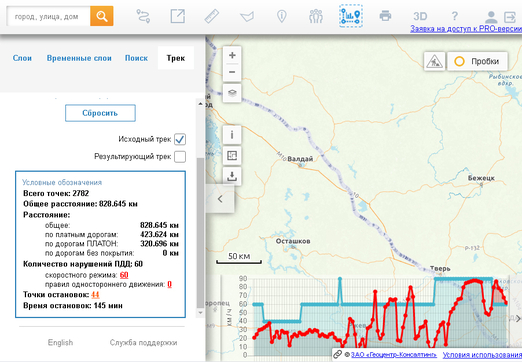This screenshot has height=362, width=522.
Task: Click the address search input field
Action: (x=49, y=16)
